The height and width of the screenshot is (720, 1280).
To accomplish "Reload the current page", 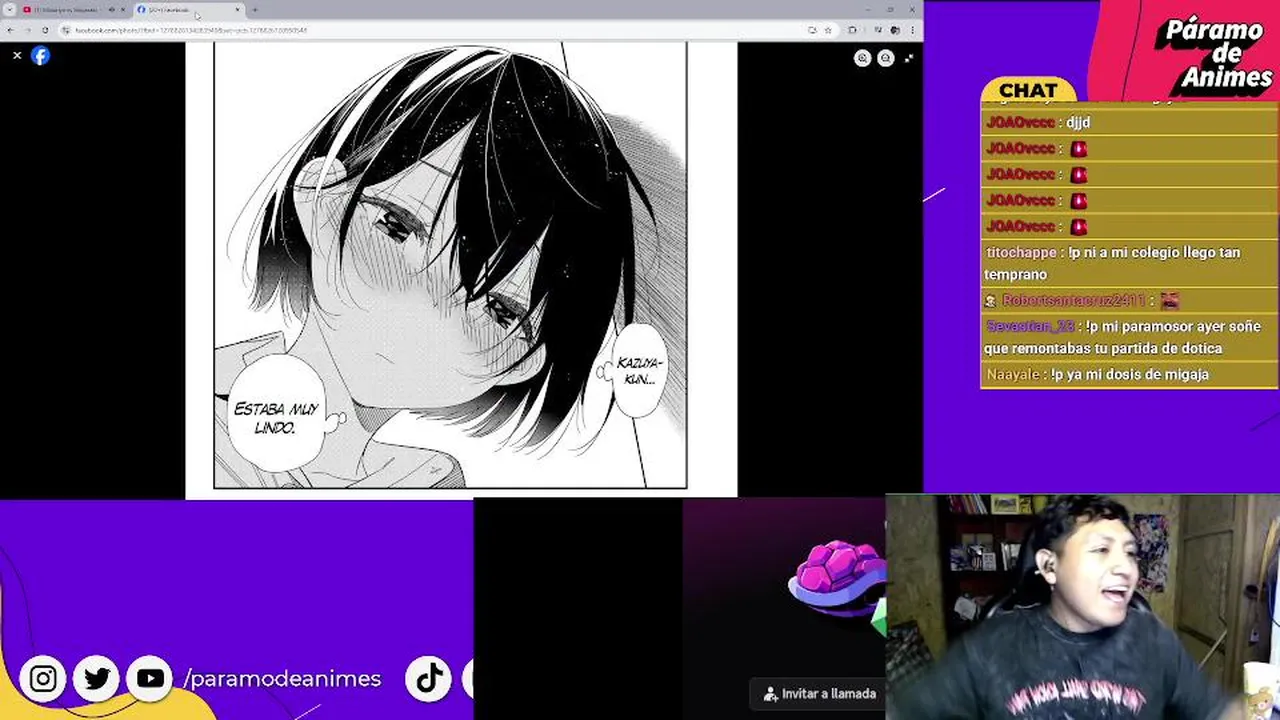I will 45,30.
